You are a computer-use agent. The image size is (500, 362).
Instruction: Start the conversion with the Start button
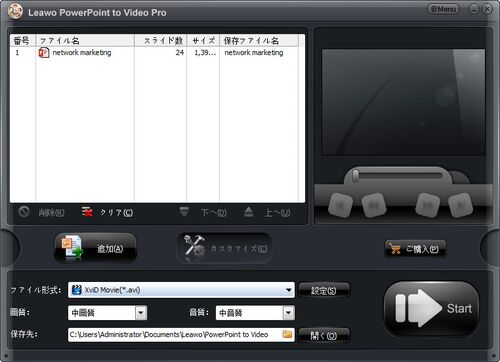[431, 309]
